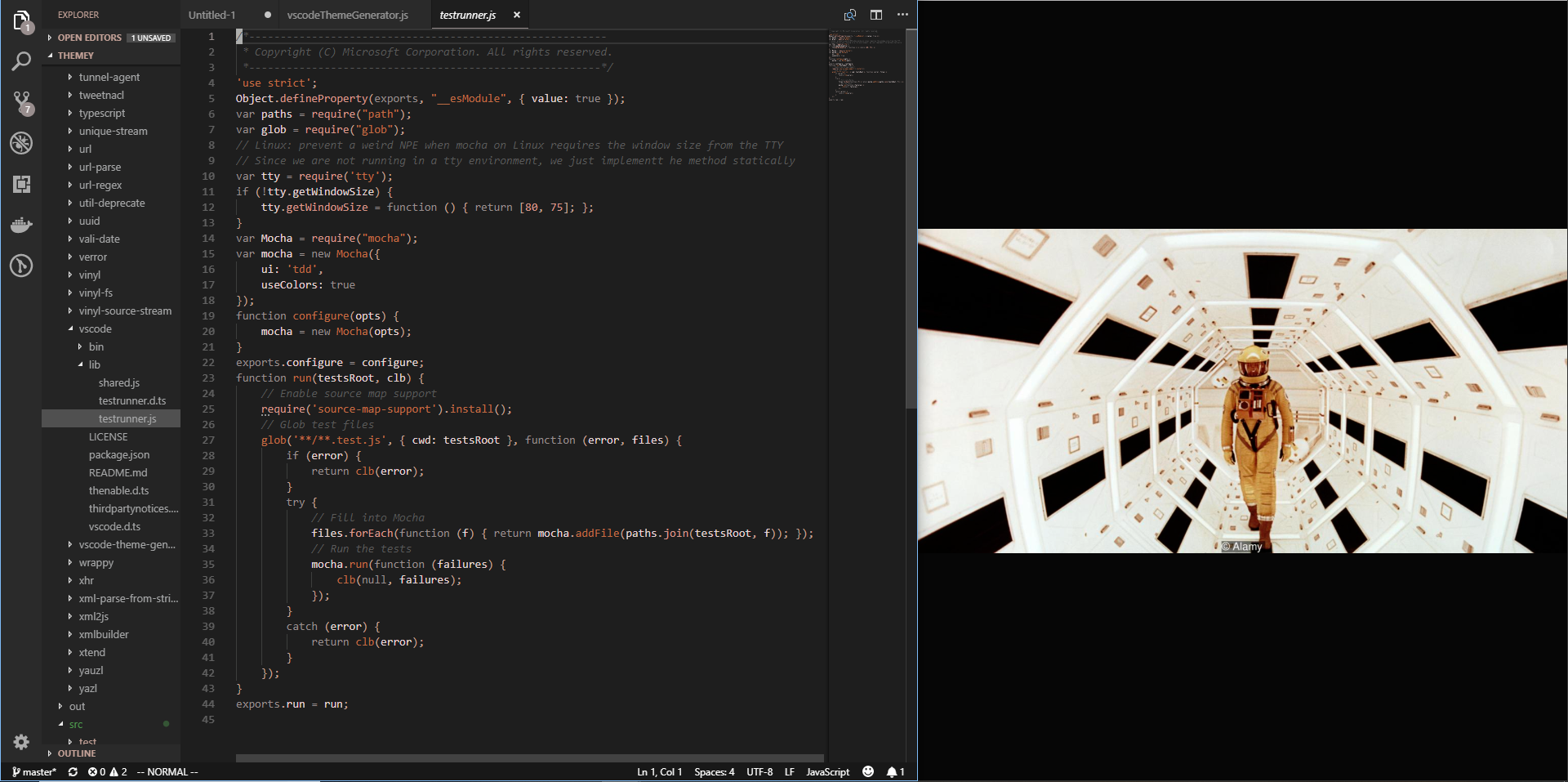Switch to the vscodeThemeGenerator.js tab
Screen dimensions: 1568x782
point(348,15)
